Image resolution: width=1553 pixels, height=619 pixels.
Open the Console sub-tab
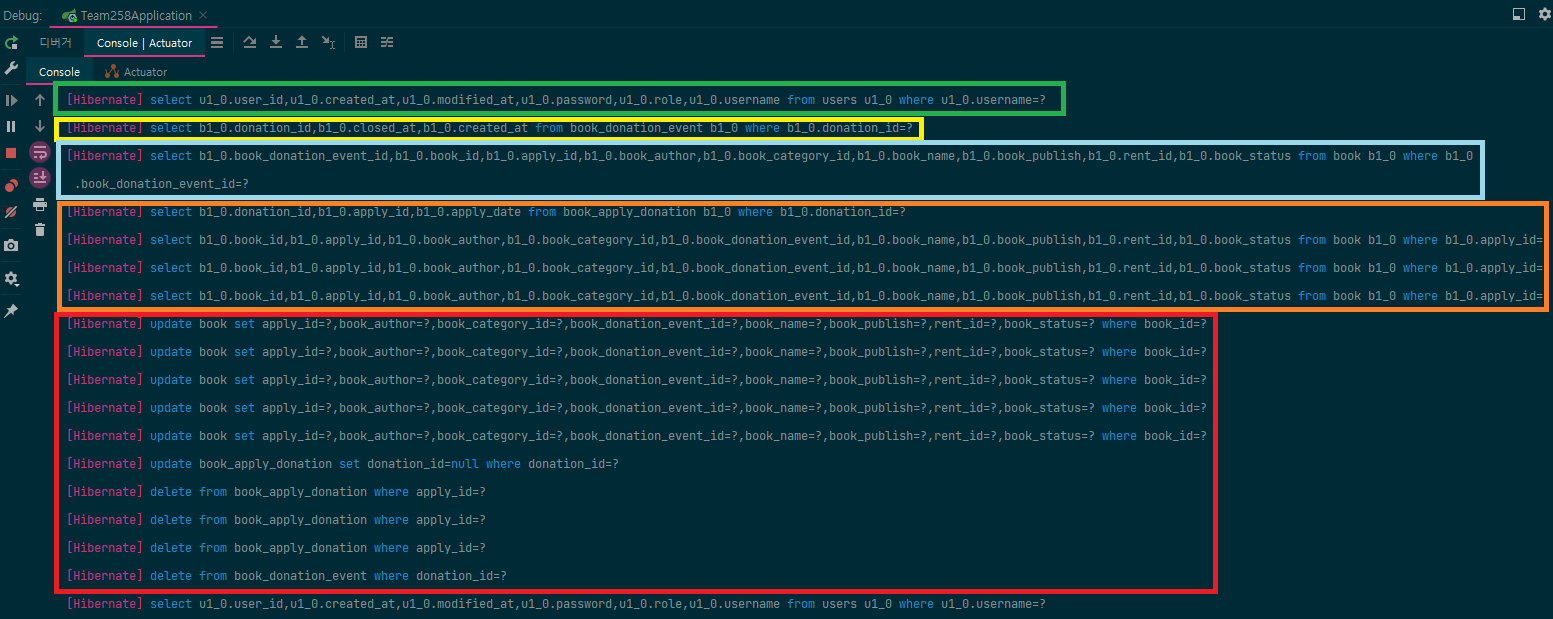coord(60,72)
